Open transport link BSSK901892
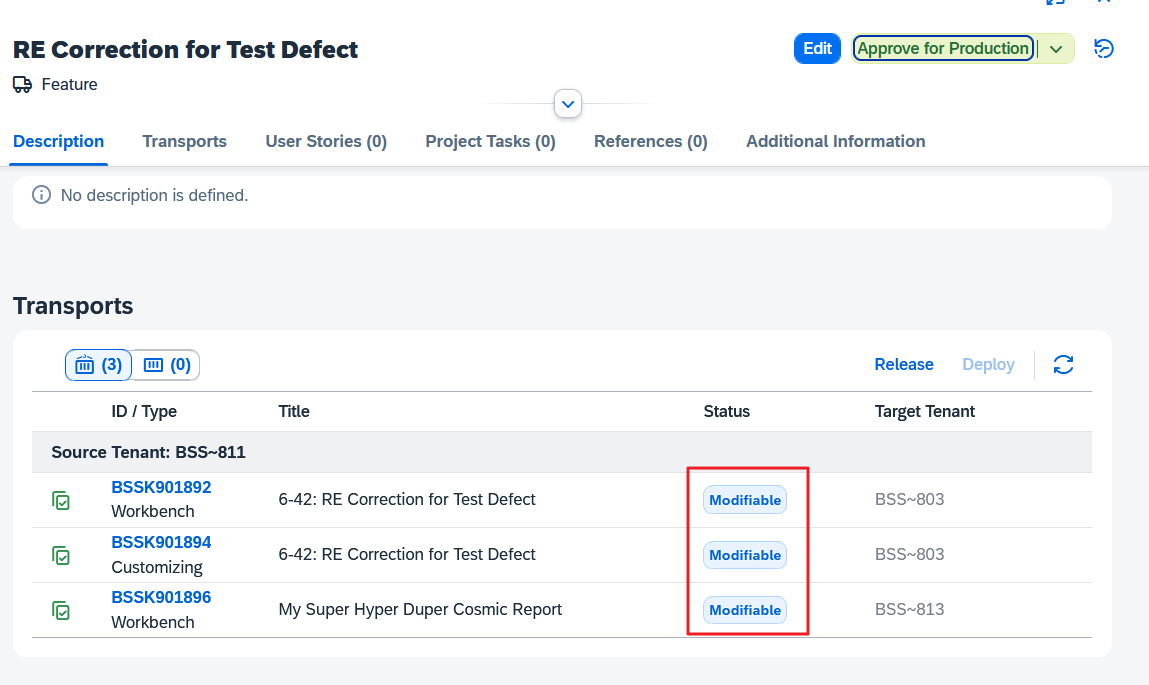1149x685 pixels. tap(161, 487)
